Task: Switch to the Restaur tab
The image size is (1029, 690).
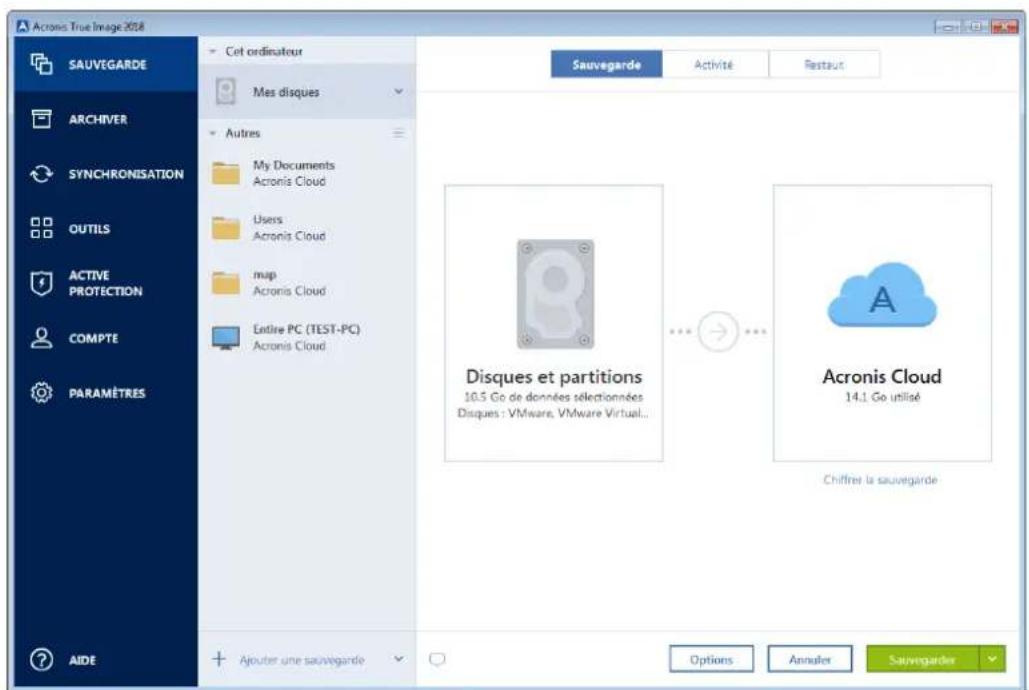Action: tap(824, 64)
